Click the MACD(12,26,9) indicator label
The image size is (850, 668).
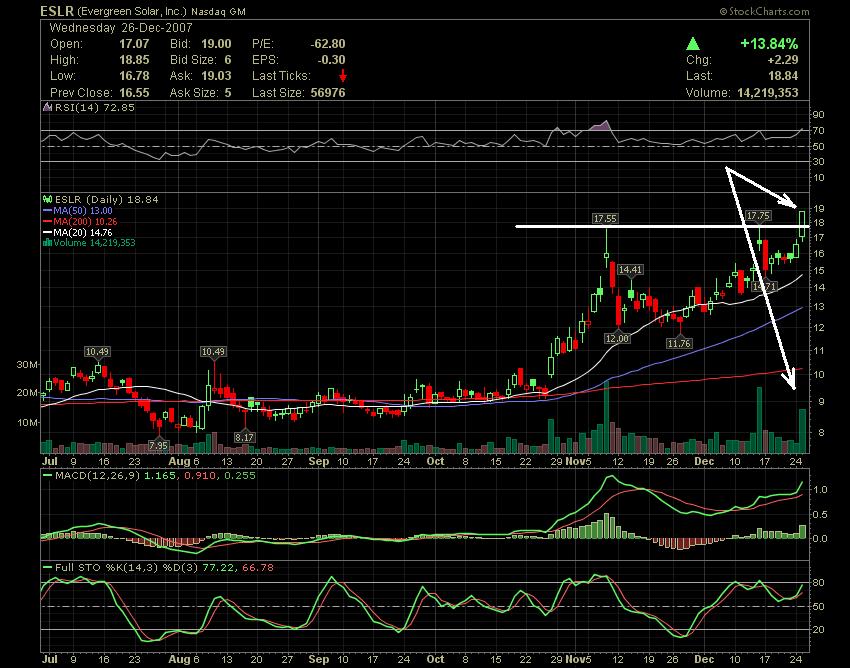tap(96, 476)
